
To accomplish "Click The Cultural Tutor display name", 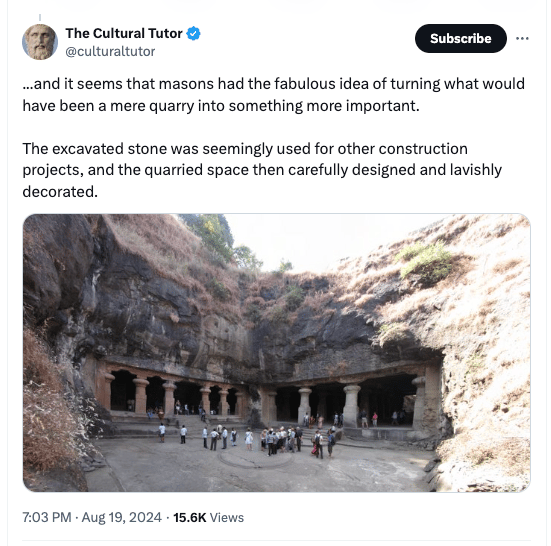I will 124,33.
